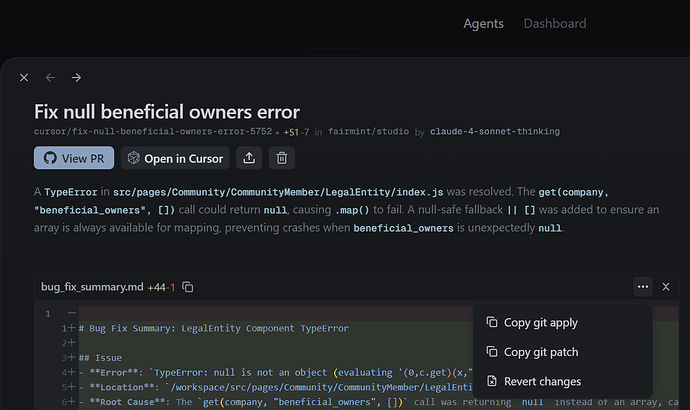Screen dimensions: 690x410
Task: Select Copy git apply menu entry
Action: (x=562, y=322)
